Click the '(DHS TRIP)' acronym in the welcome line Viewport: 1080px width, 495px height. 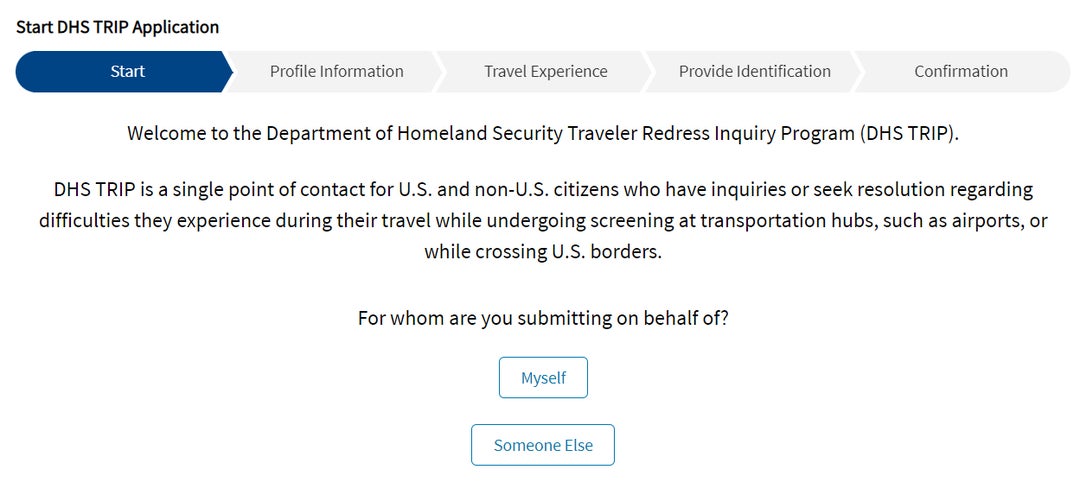(908, 134)
